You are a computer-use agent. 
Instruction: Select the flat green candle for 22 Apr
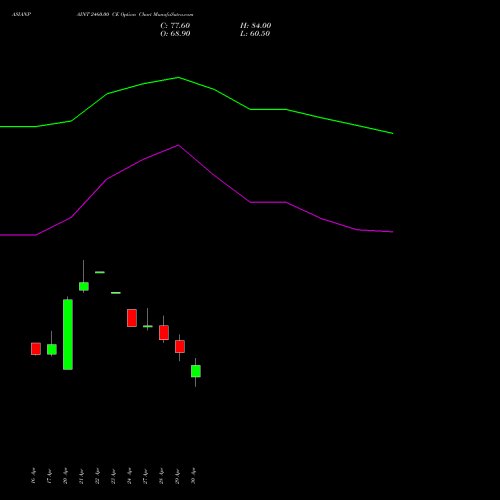point(100,272)
